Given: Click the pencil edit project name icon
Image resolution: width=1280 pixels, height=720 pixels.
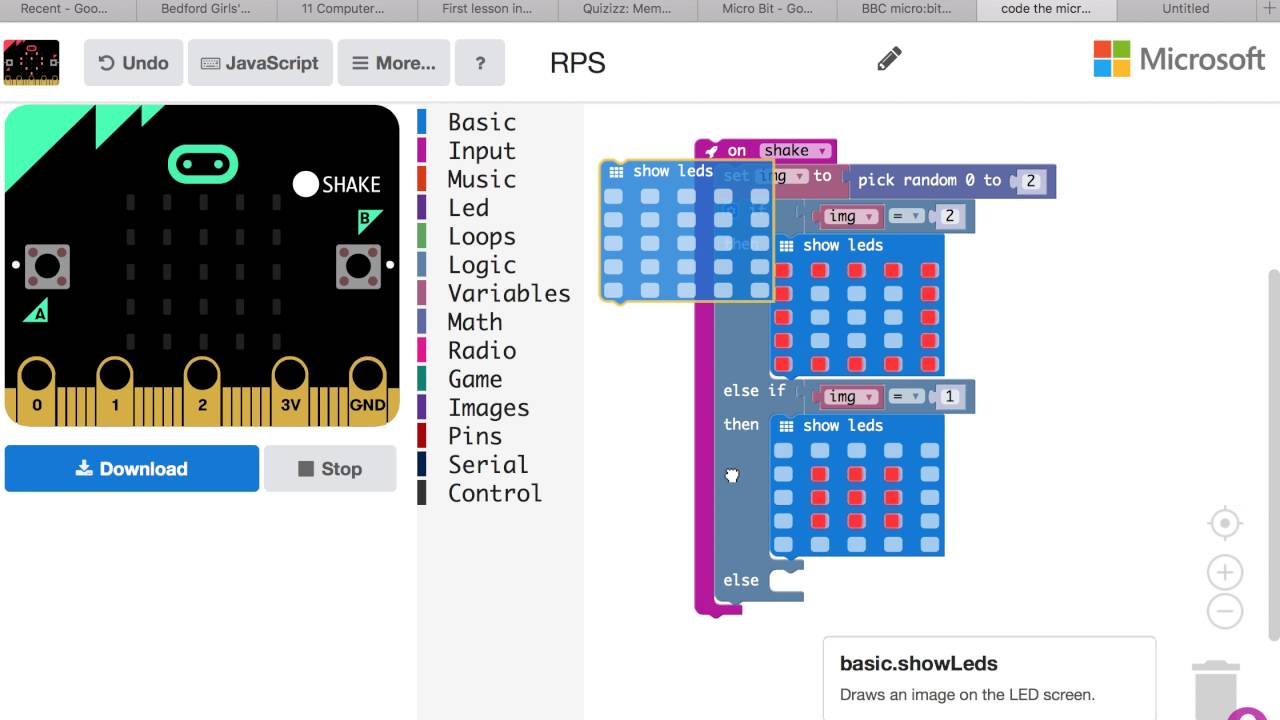Looking at the screenshot, I should coord(889,59).
